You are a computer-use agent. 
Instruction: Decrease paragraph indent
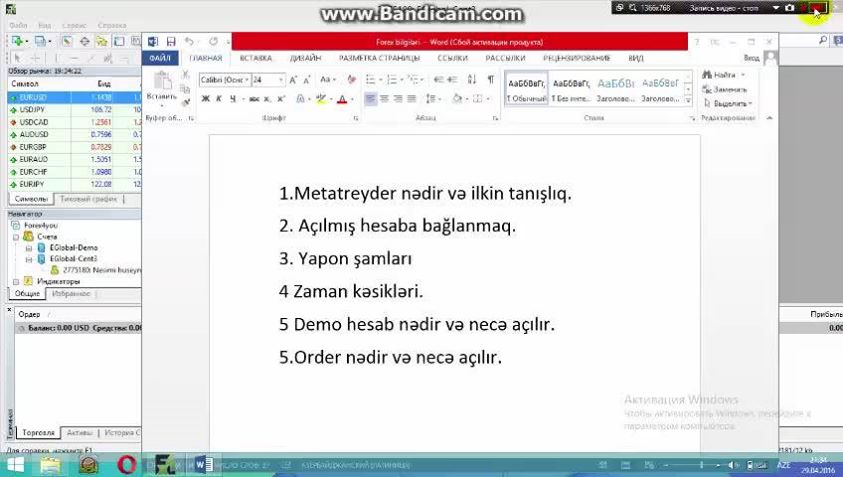439,80
